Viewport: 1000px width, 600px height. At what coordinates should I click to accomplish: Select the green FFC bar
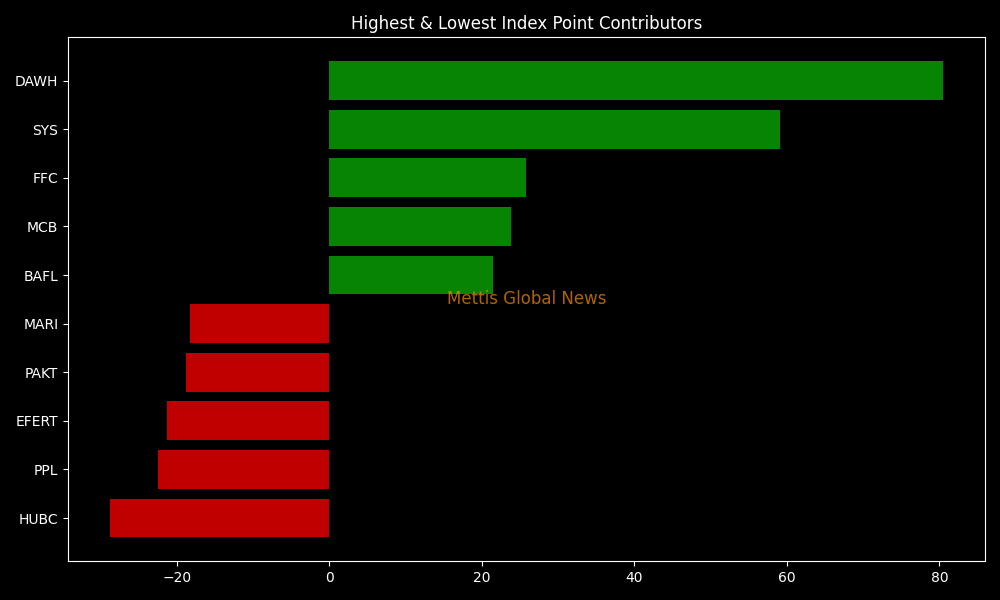[x=427, y=178]
